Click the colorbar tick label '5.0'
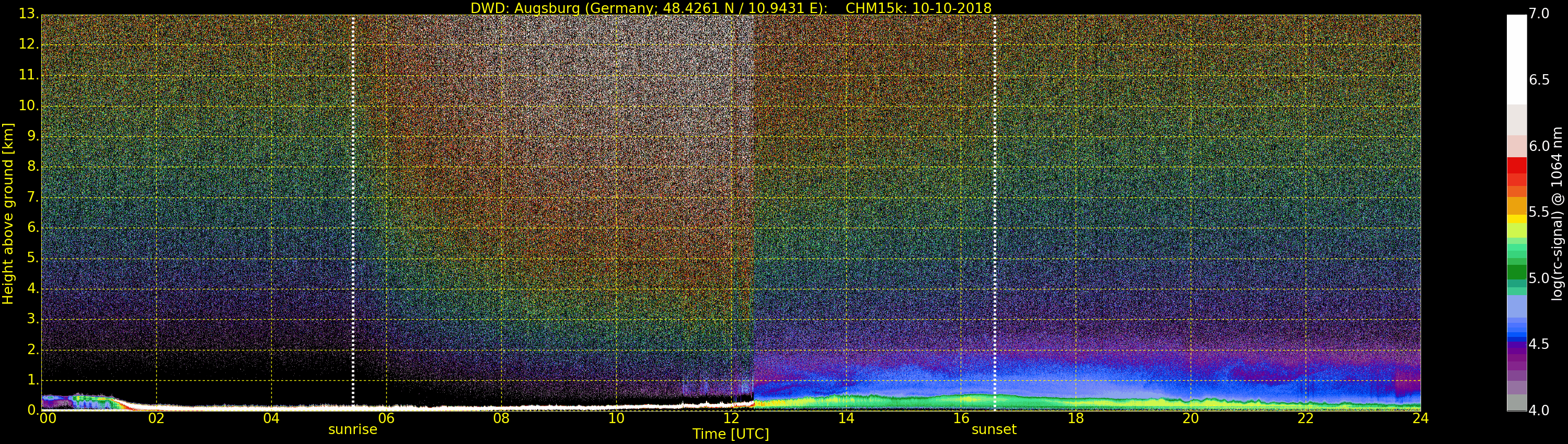 click(x=1539, y=278)
